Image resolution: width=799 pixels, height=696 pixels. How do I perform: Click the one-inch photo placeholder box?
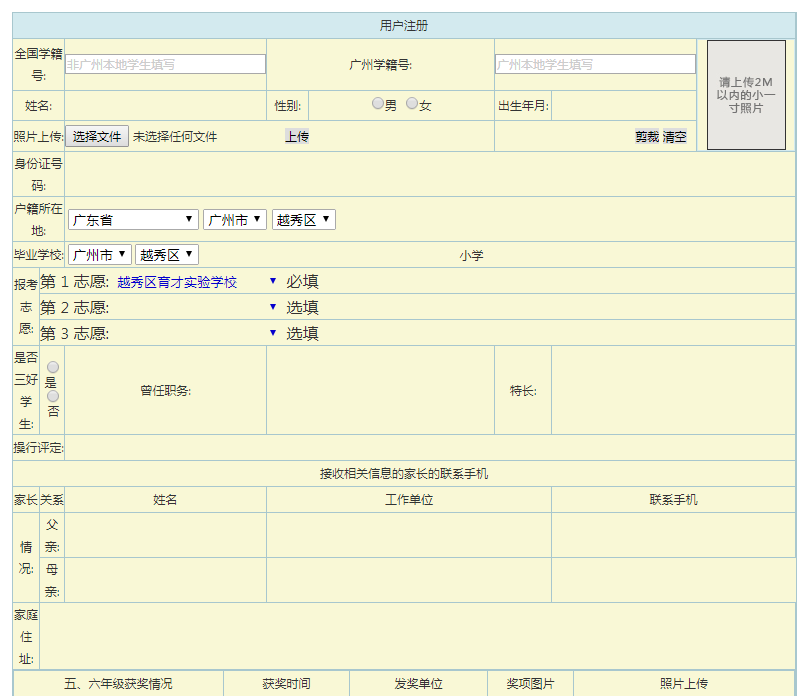[x=746, y=95]
